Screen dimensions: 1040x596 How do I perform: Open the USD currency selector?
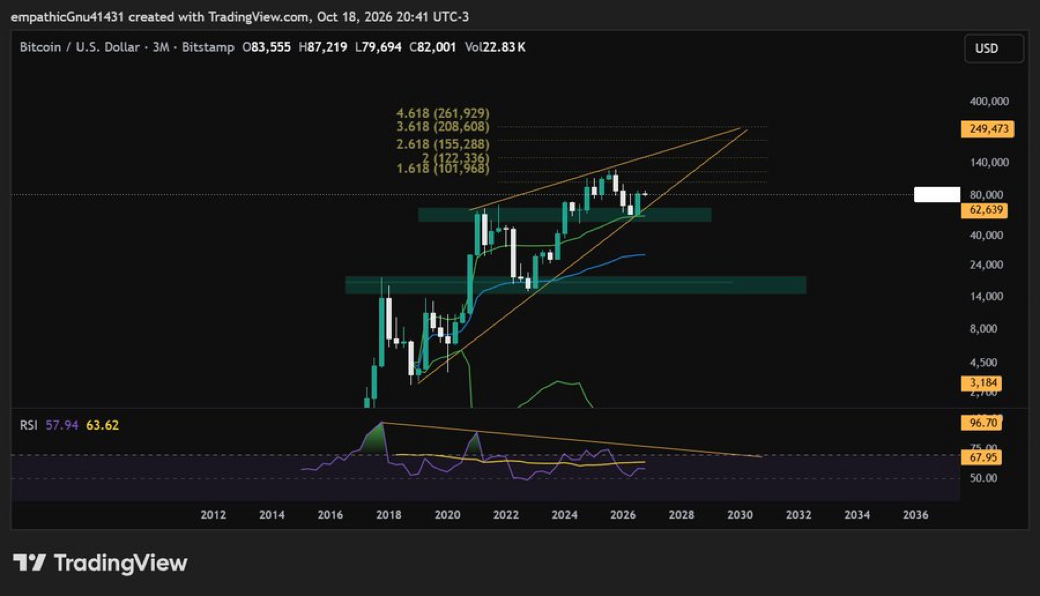click(993, 48)
